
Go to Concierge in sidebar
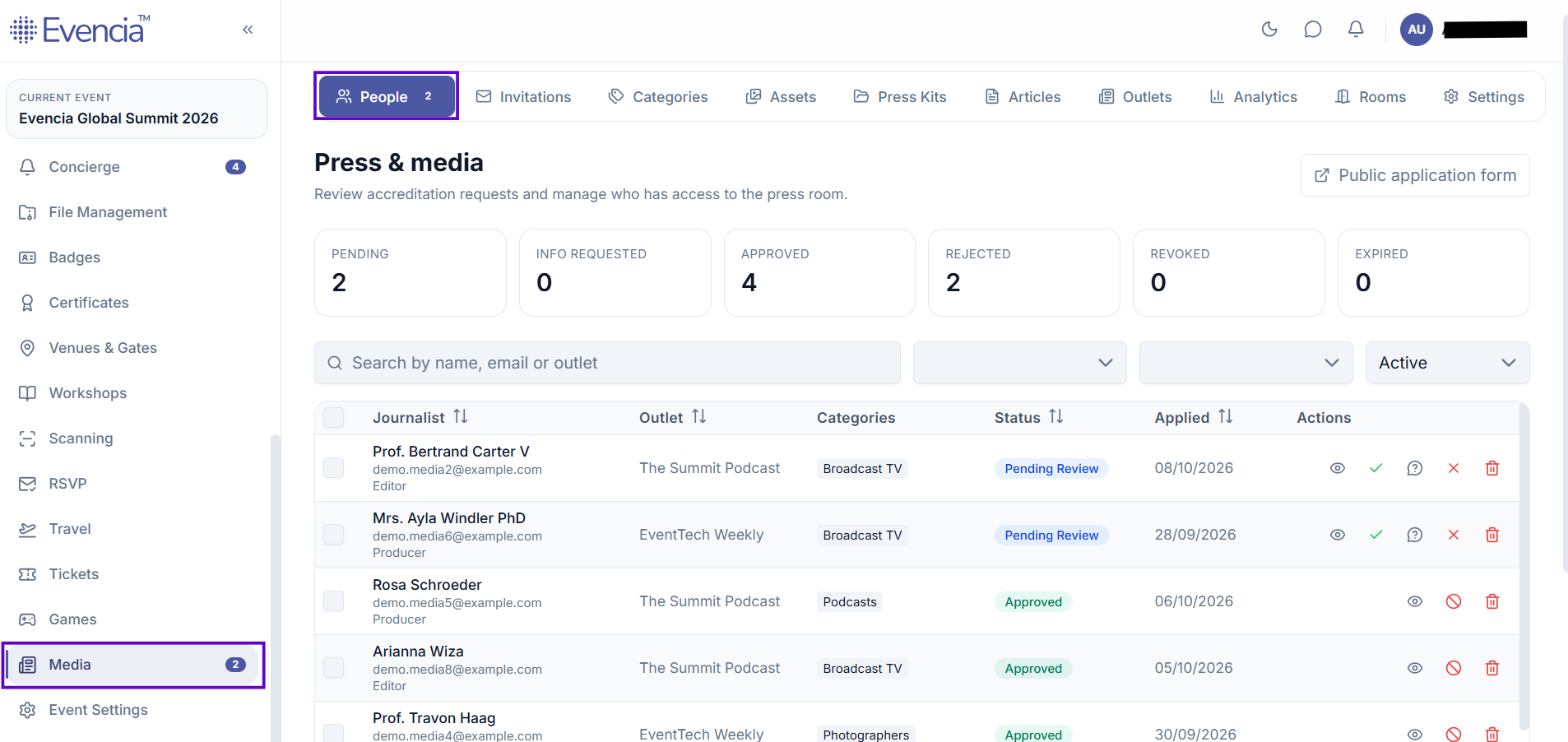coord(133,167)
